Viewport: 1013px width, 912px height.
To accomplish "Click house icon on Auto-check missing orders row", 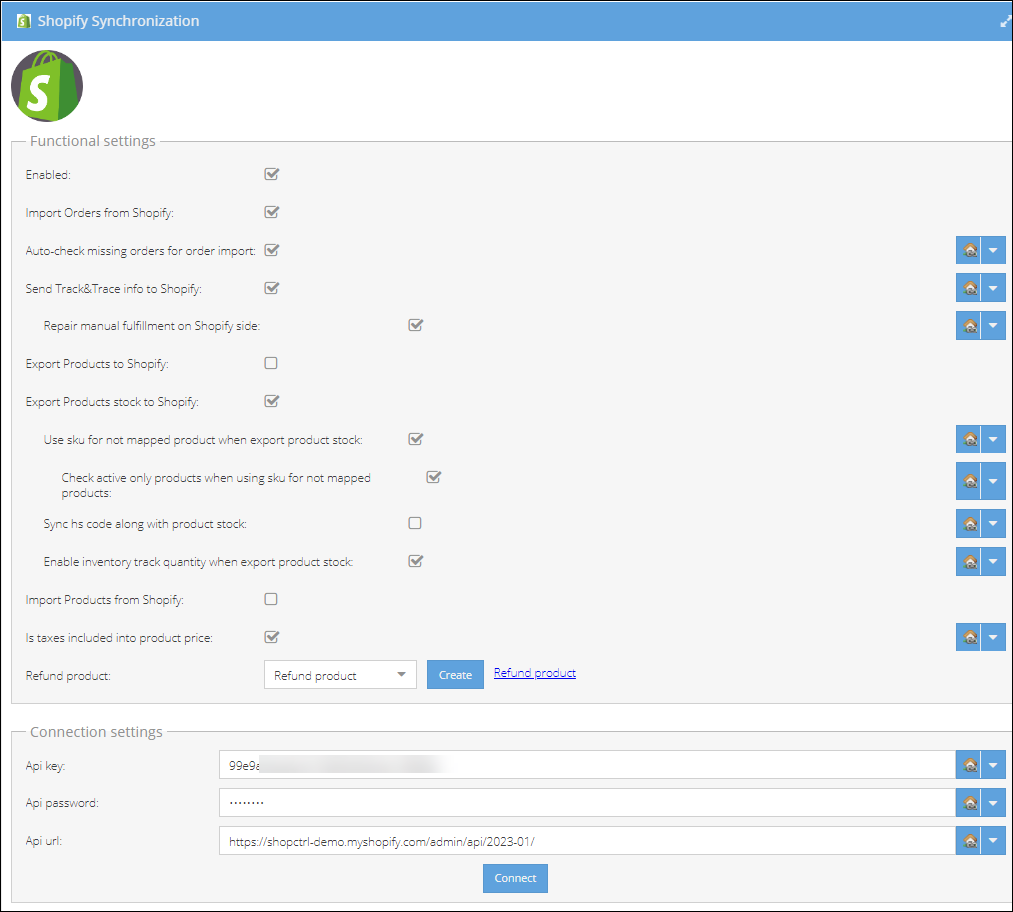I will click(968, 250).
